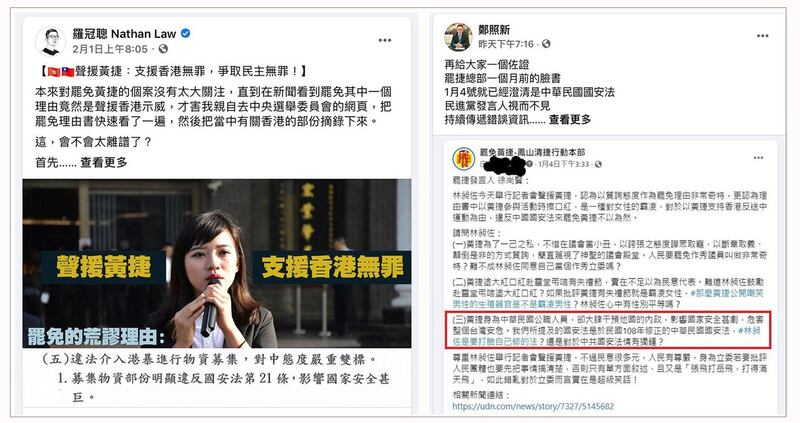Open the three-dot options on 鄭照新's post
The image size is (800, 423).
(x=762, y=35)
